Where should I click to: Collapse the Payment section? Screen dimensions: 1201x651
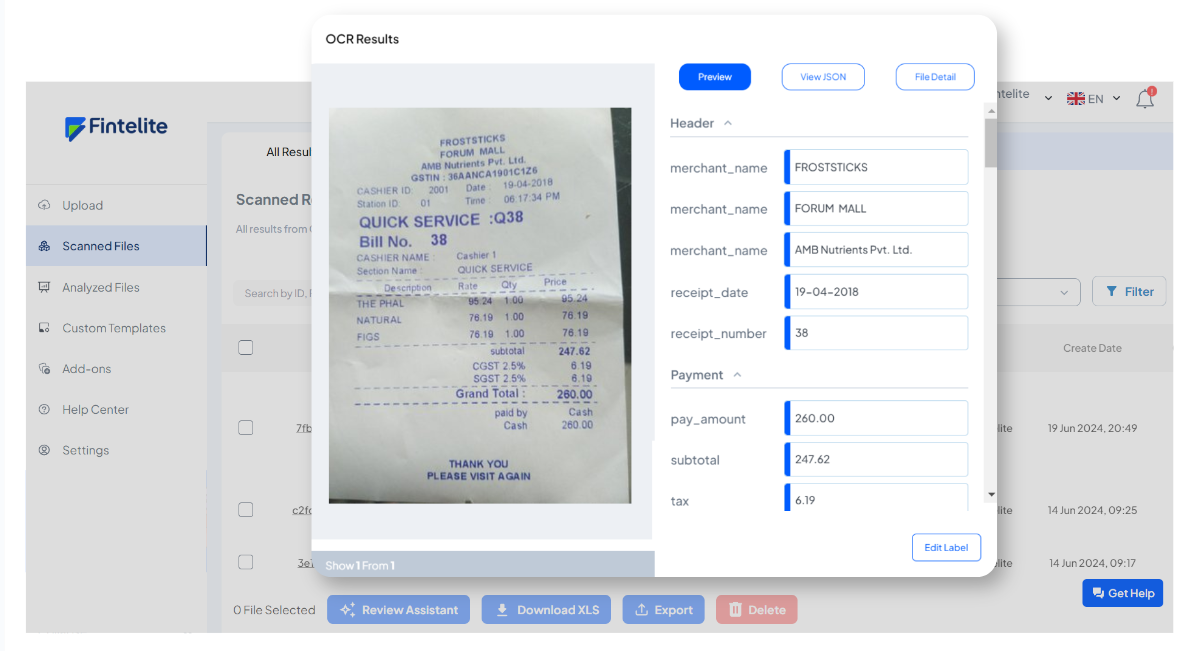coord(737,375)
